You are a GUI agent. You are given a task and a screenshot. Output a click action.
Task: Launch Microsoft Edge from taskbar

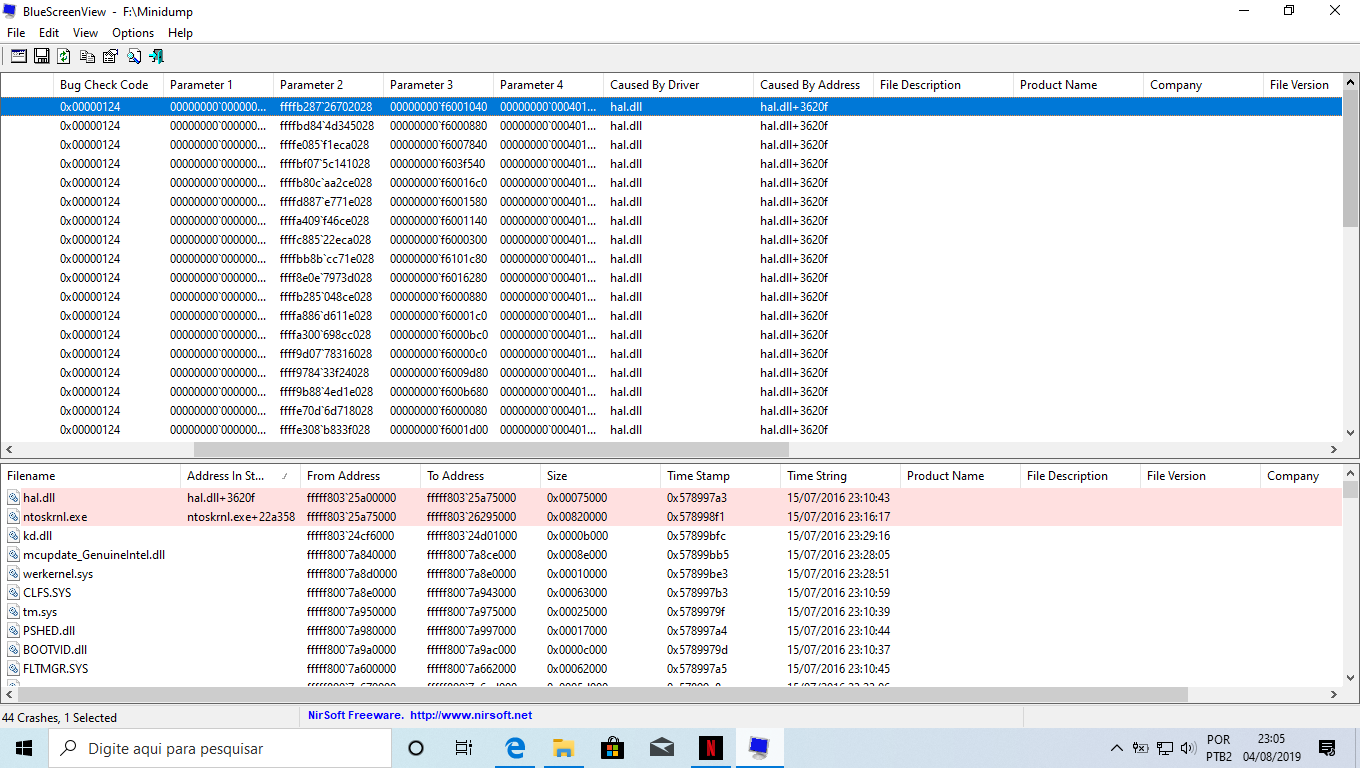pyautogui.click(x=516, y=748)
